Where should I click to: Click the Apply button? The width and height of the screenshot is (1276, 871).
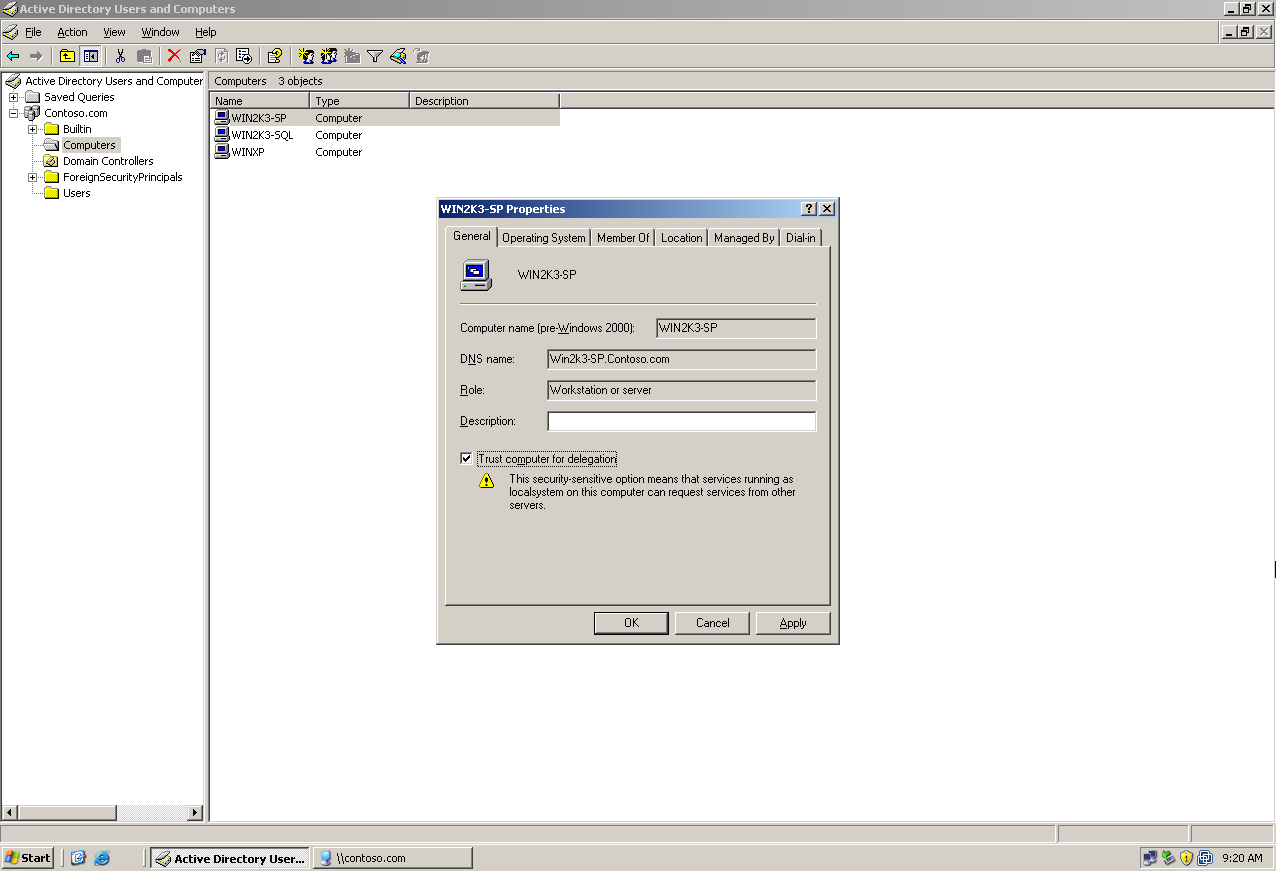click(x=793, y=623)
